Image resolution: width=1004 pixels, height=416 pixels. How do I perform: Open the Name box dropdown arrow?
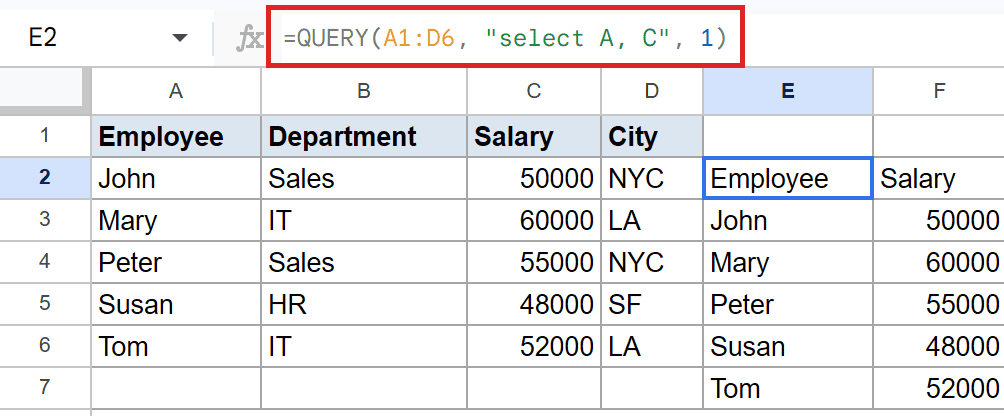click(180, 38)
